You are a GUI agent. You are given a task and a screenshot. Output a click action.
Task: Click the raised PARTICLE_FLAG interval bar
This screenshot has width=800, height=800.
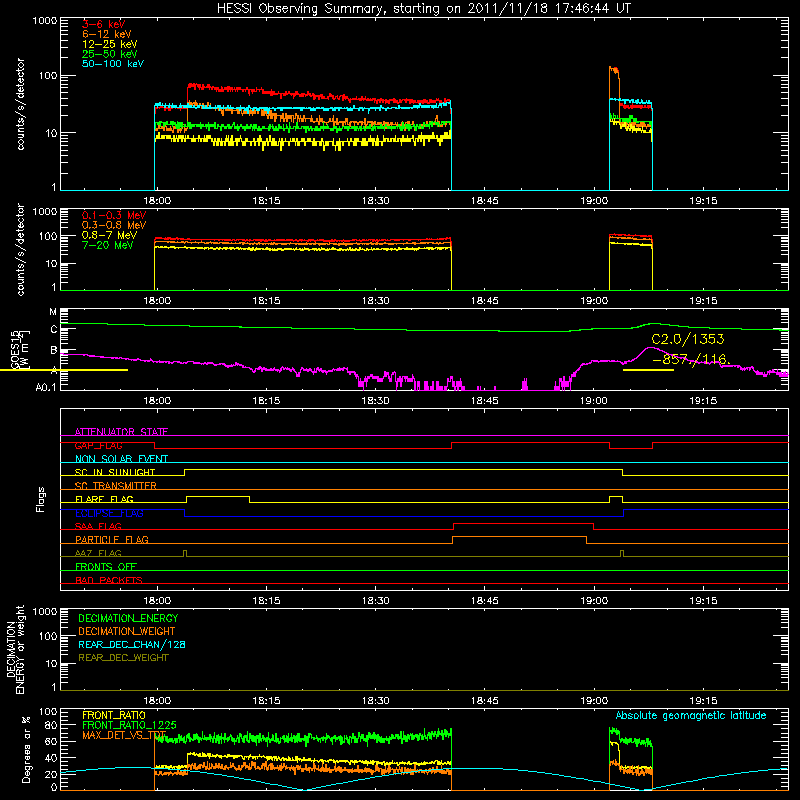coord(519,537)
